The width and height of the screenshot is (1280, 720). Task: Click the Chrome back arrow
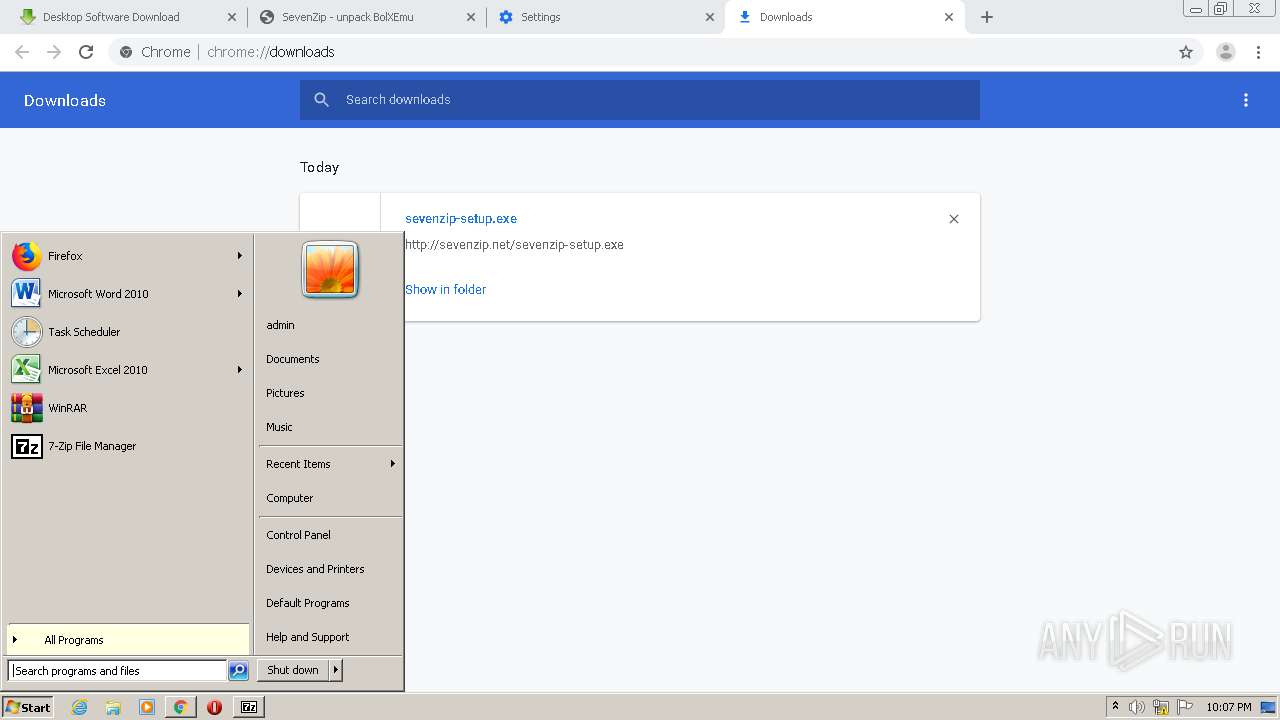(22, 52)
